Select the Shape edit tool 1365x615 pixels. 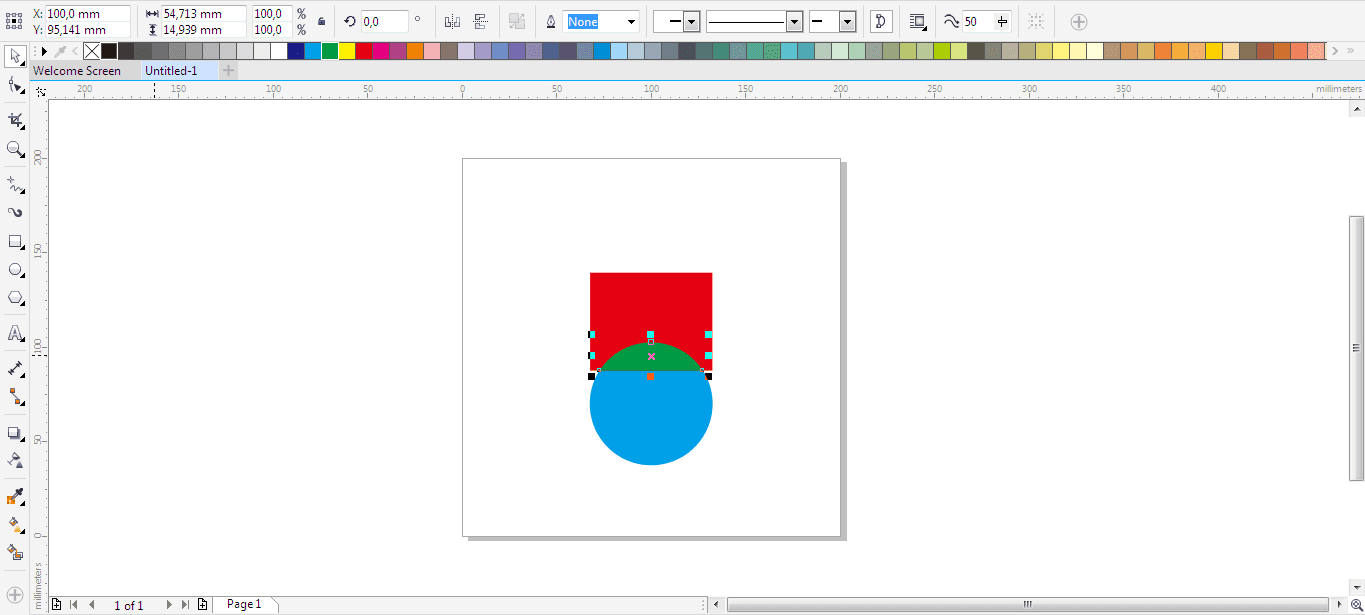tap(15, 86)
